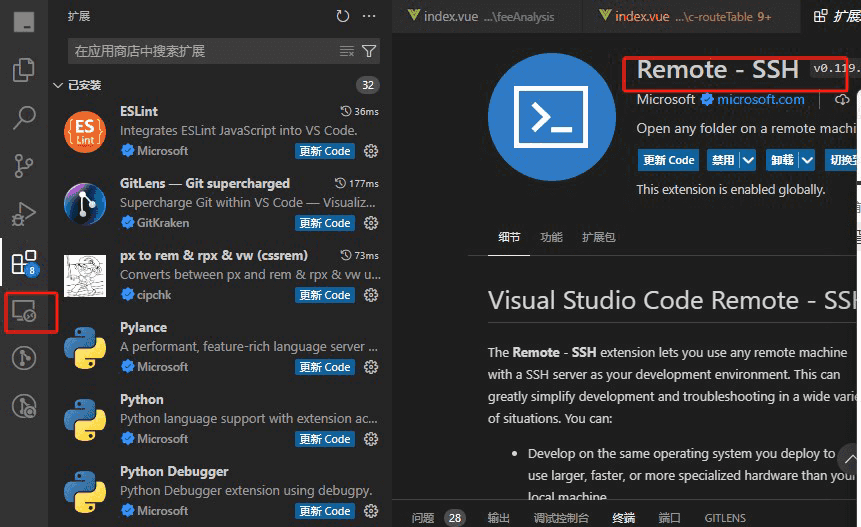Open the 调试控制台 debug console tab
The height and width of the screenshot is (527, 861).
pos(561,518)
